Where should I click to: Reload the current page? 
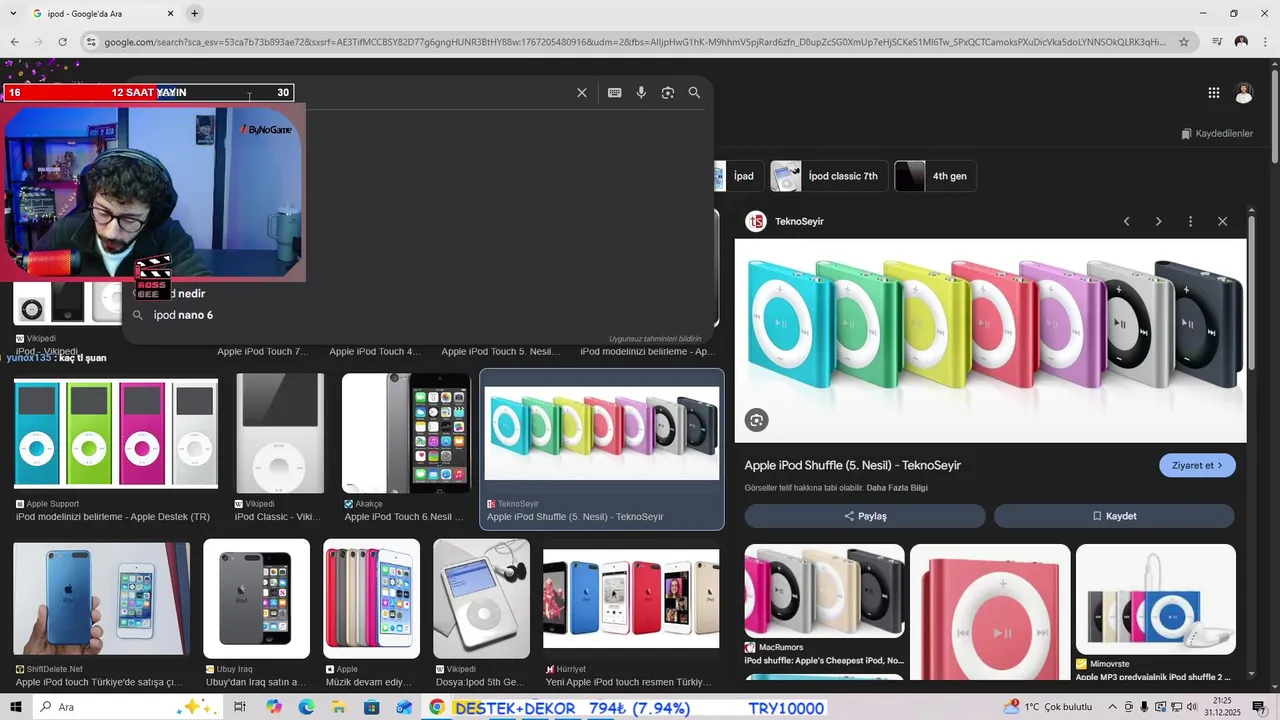(x=62, y=42)
